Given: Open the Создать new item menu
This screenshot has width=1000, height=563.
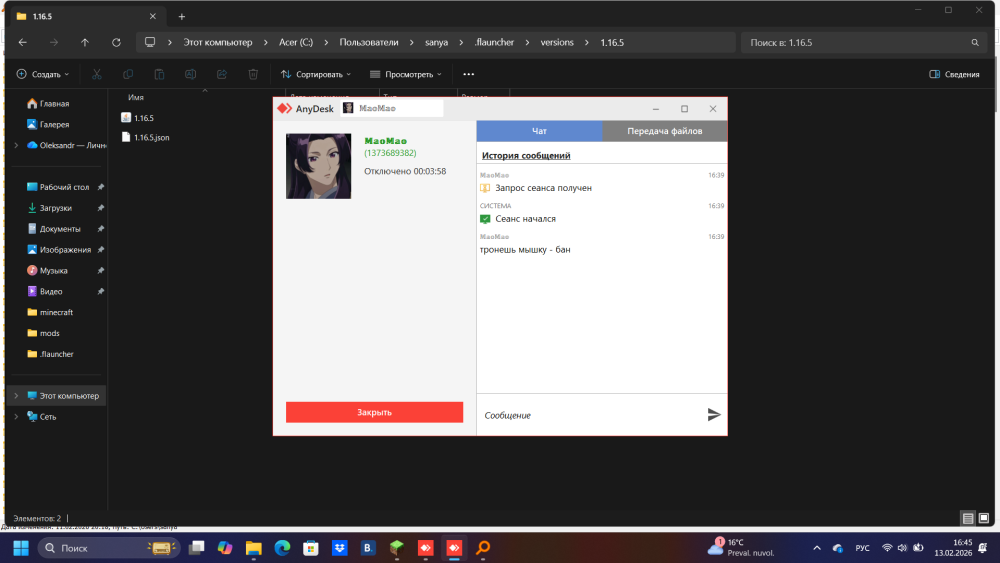Looking at the screenshot, I should pos(43,74).
